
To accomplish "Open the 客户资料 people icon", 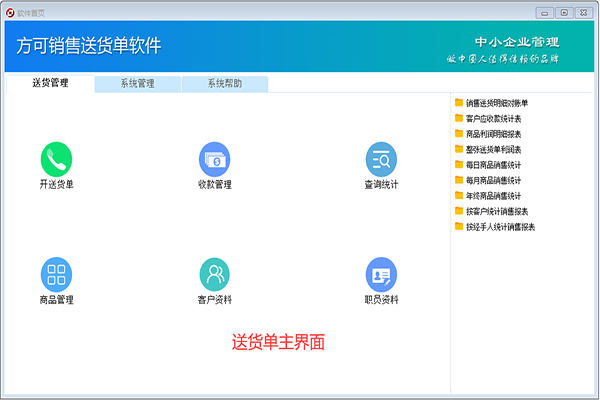I will [215, 274].
